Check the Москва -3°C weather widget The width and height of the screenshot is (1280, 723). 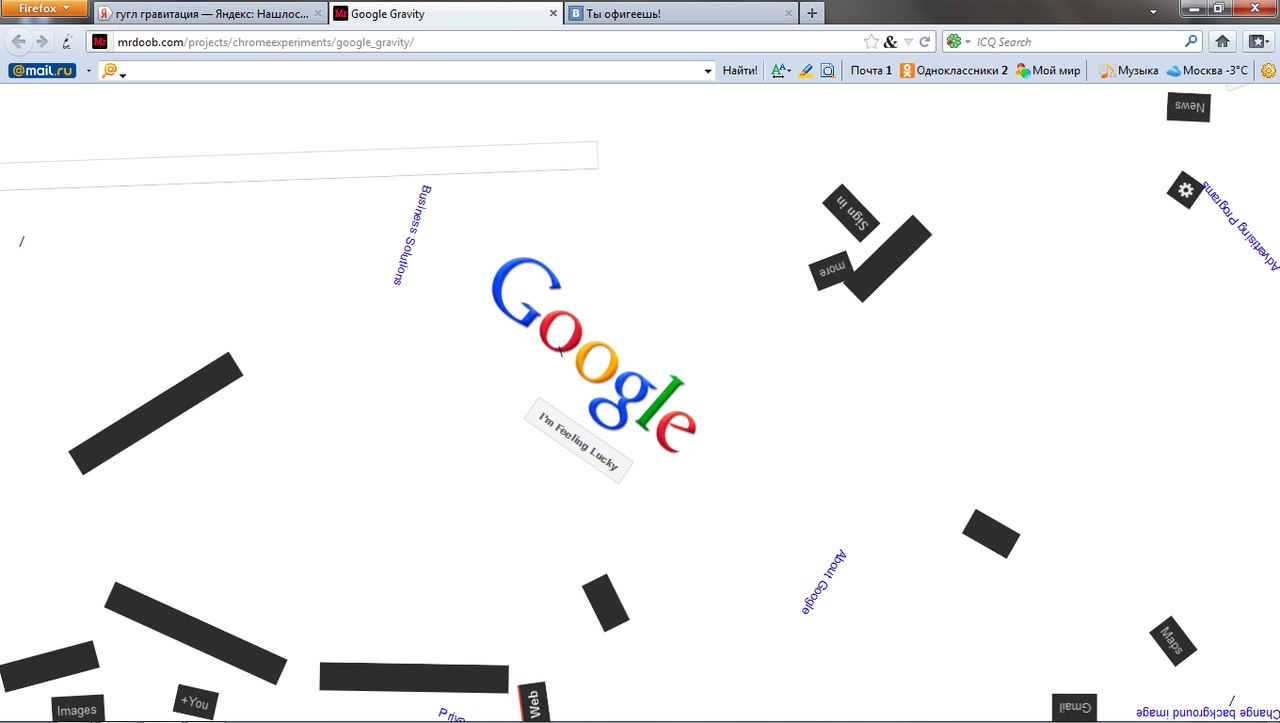pos(1207,71)
